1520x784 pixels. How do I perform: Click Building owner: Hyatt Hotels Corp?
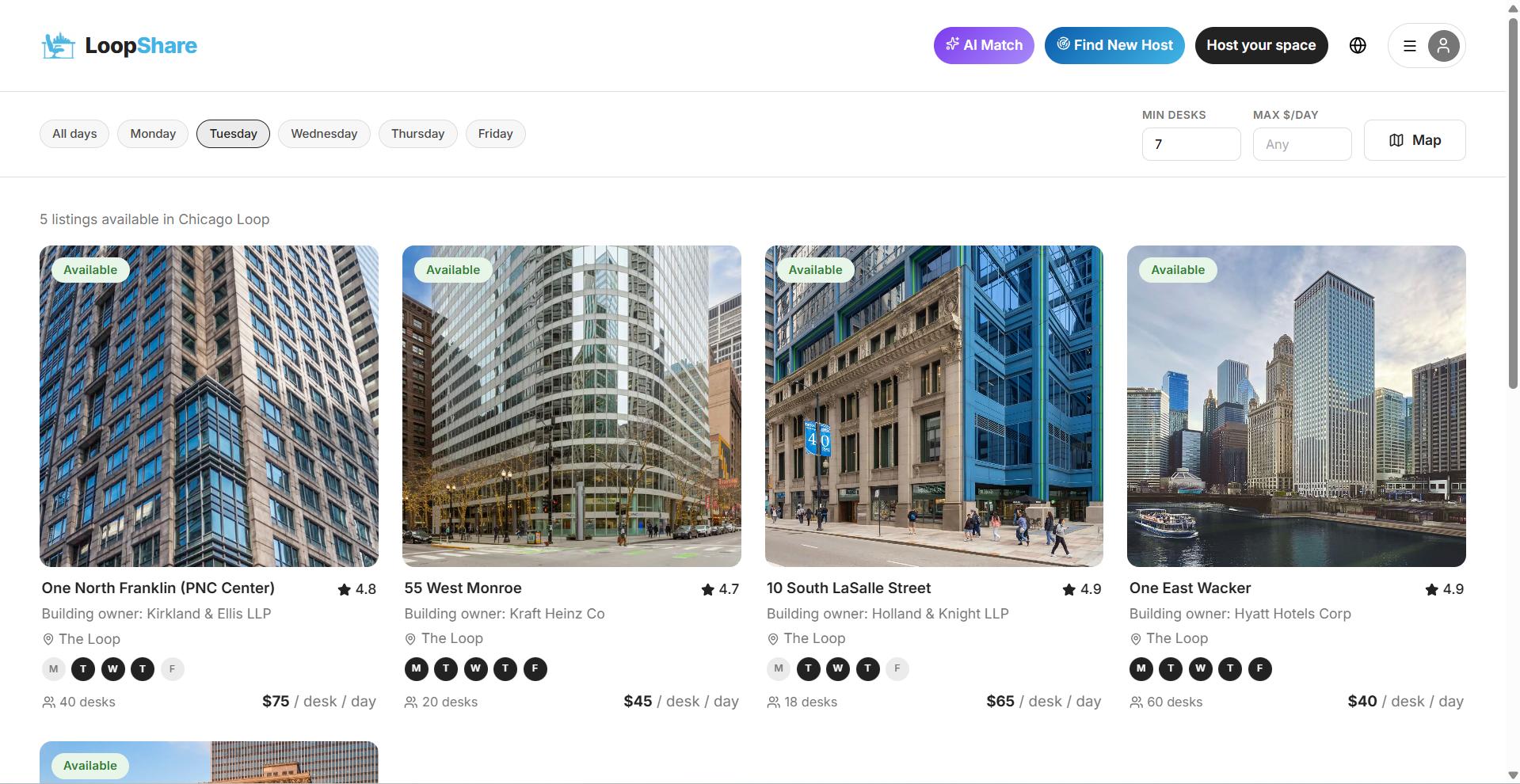[1240, 614]
